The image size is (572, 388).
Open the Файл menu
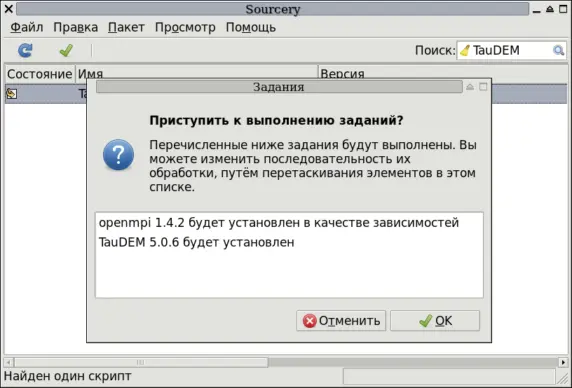click(x=27, y=27)
